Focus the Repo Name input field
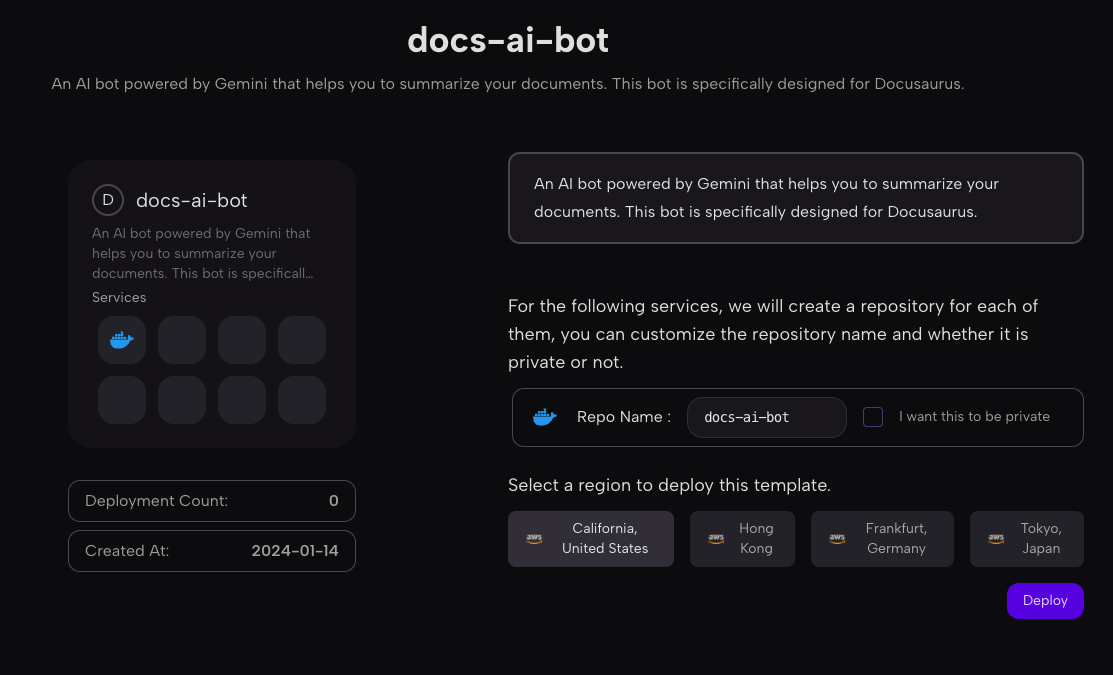This screenshot has height=675, width=1113. 767,417
